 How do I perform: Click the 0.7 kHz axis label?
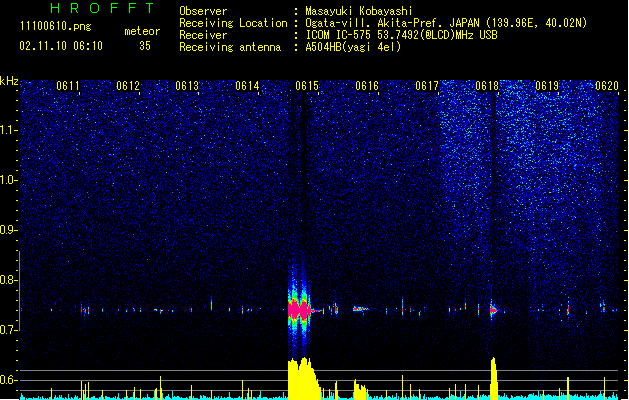pos(8,330)
